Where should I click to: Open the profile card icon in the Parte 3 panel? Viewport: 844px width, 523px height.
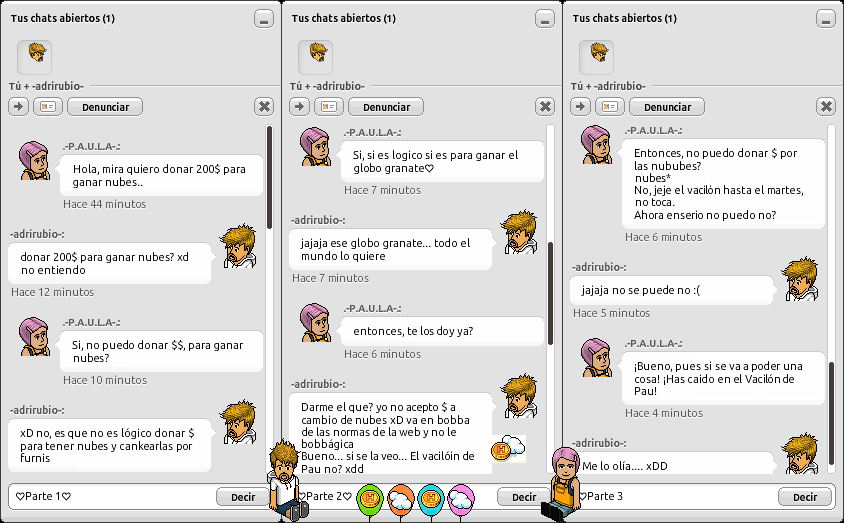point(610,107)
